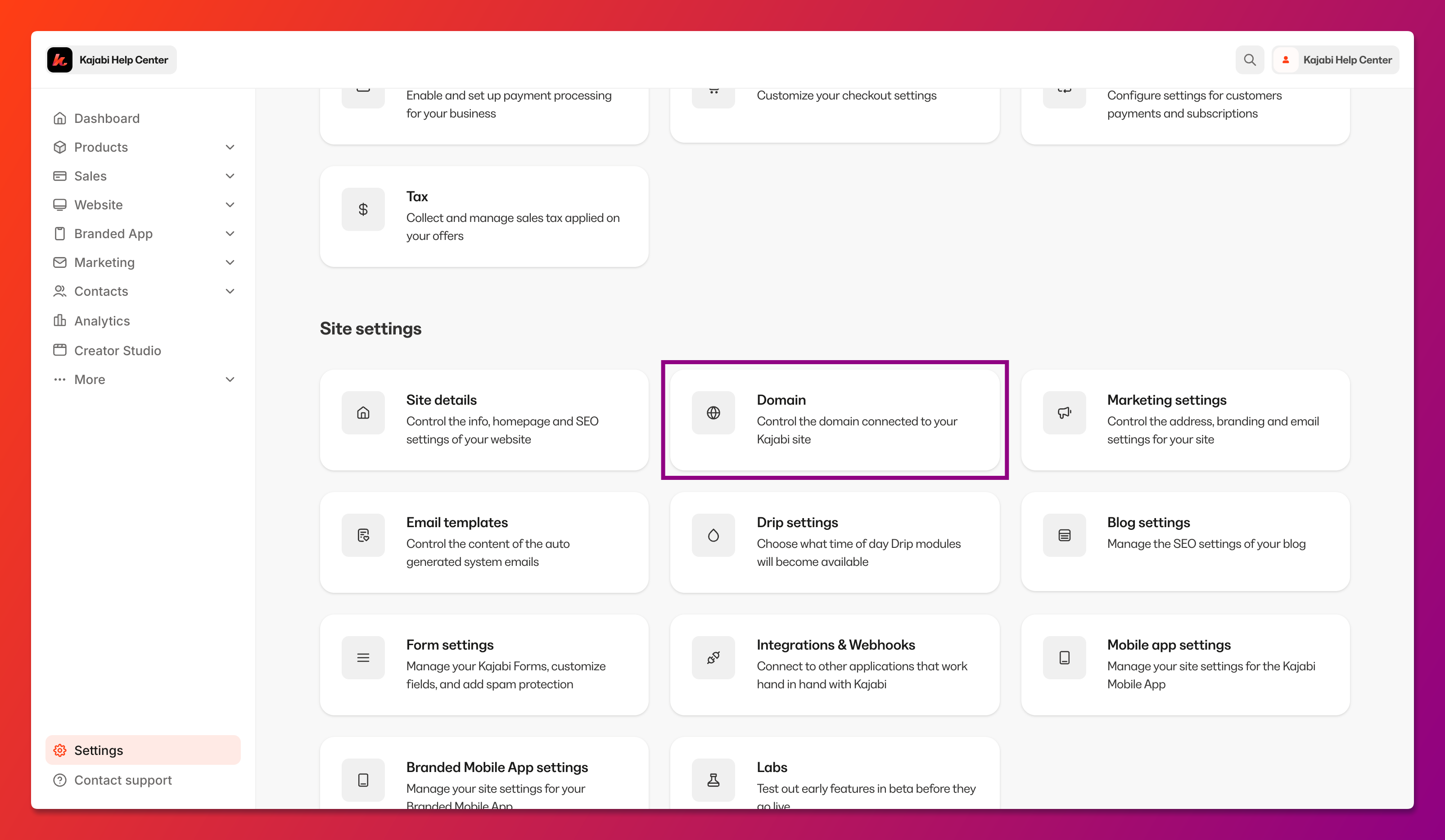Open the Site details card title
The width and height of the screenshot is (1445, 840).
[x=441, y=400]
